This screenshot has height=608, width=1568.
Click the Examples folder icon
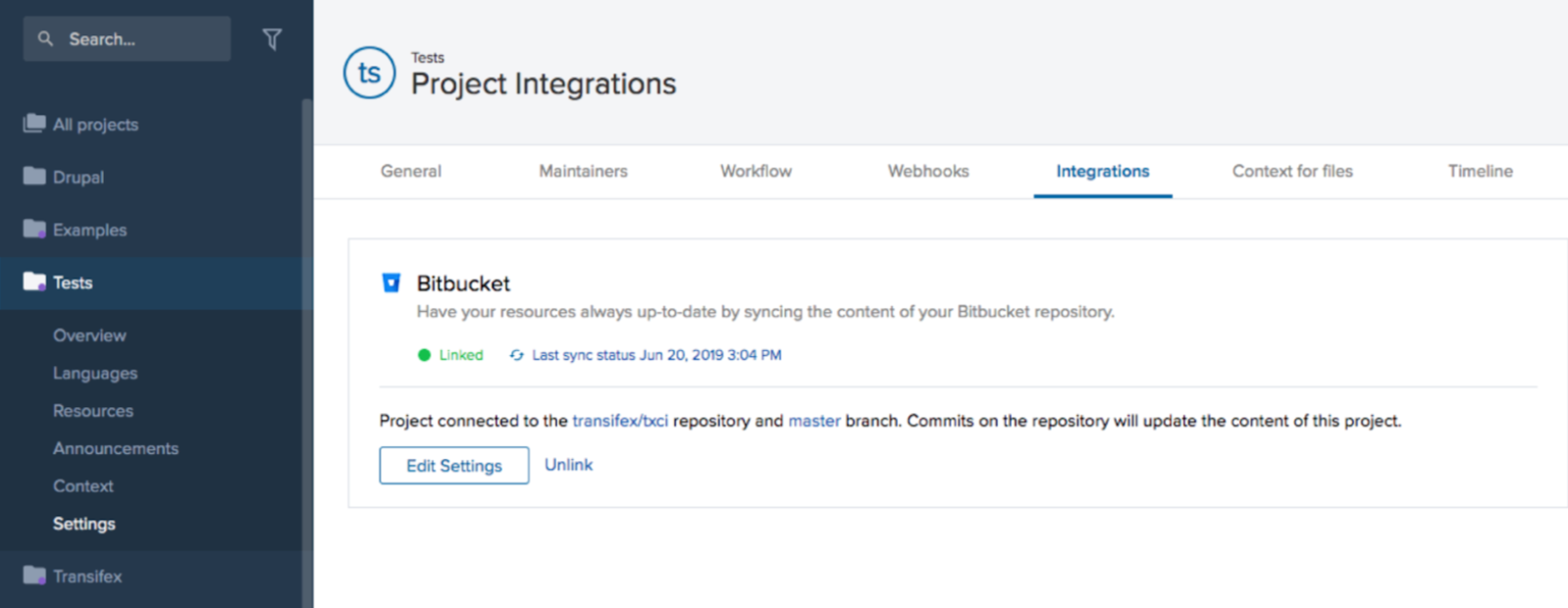[34, 228]
